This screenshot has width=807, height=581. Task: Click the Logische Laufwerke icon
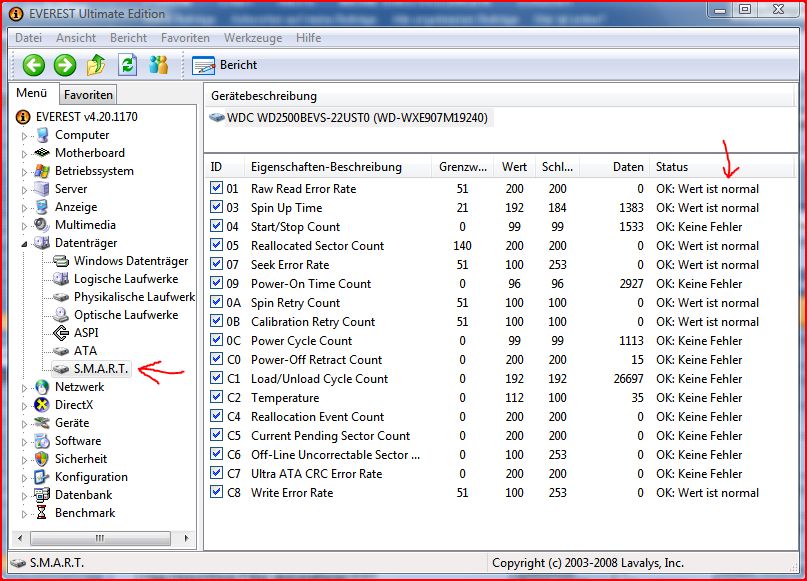tap(61, 279)
